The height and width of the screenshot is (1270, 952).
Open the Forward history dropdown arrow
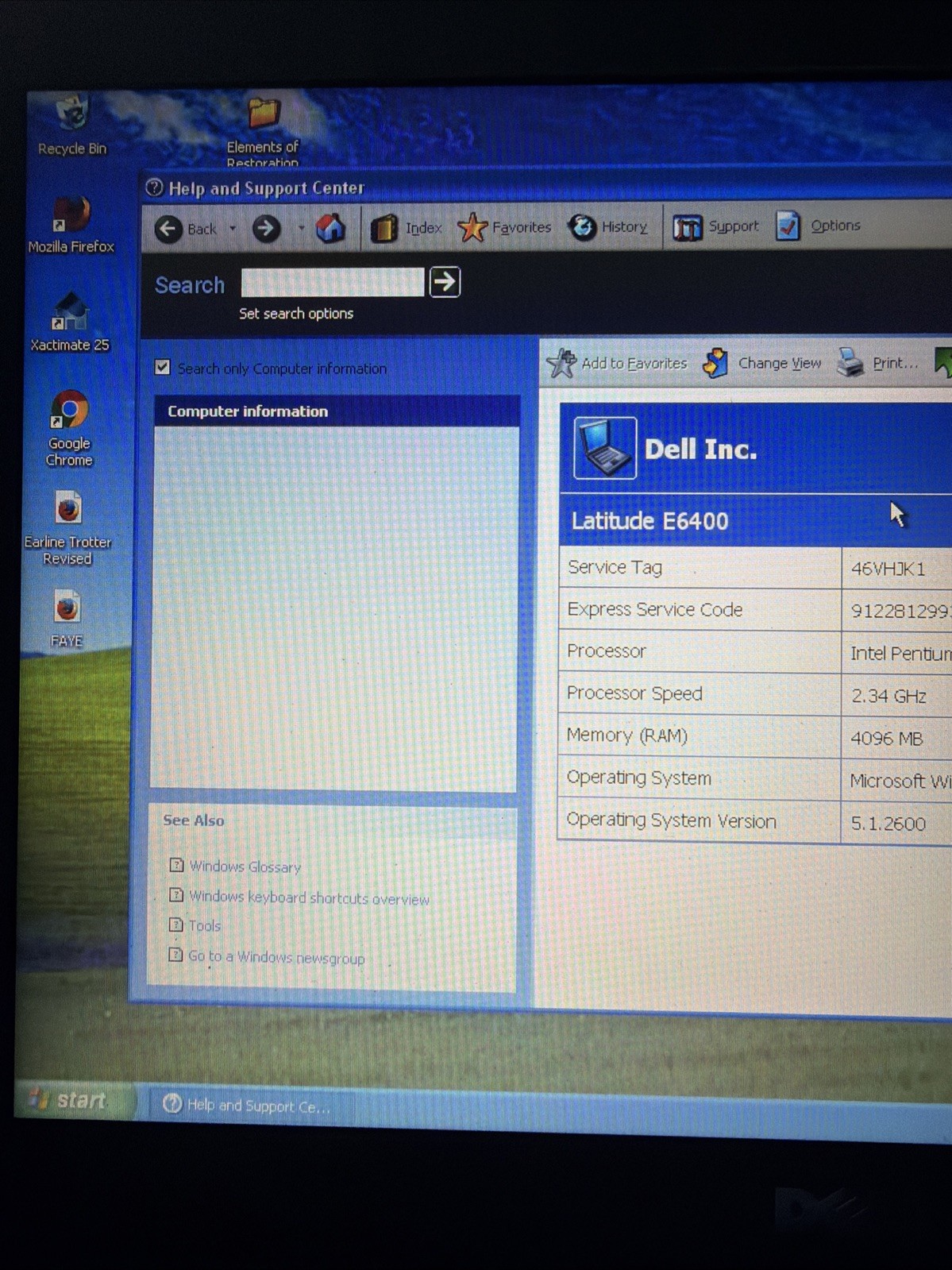coord(301,229)
